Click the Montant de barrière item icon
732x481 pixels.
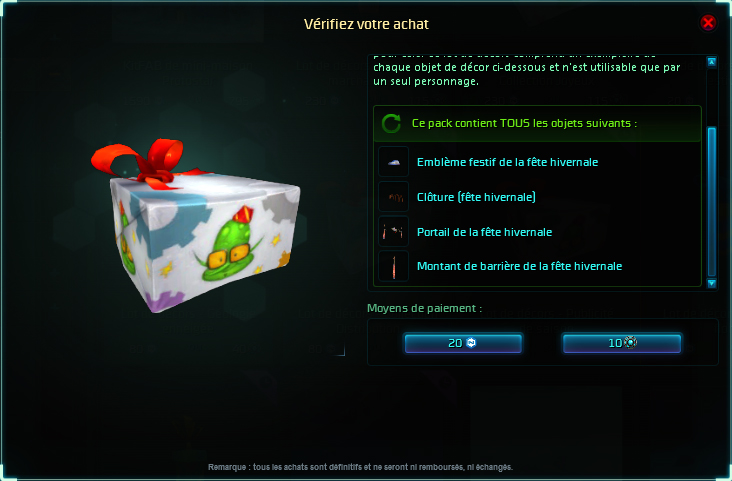tap(394, 266)
